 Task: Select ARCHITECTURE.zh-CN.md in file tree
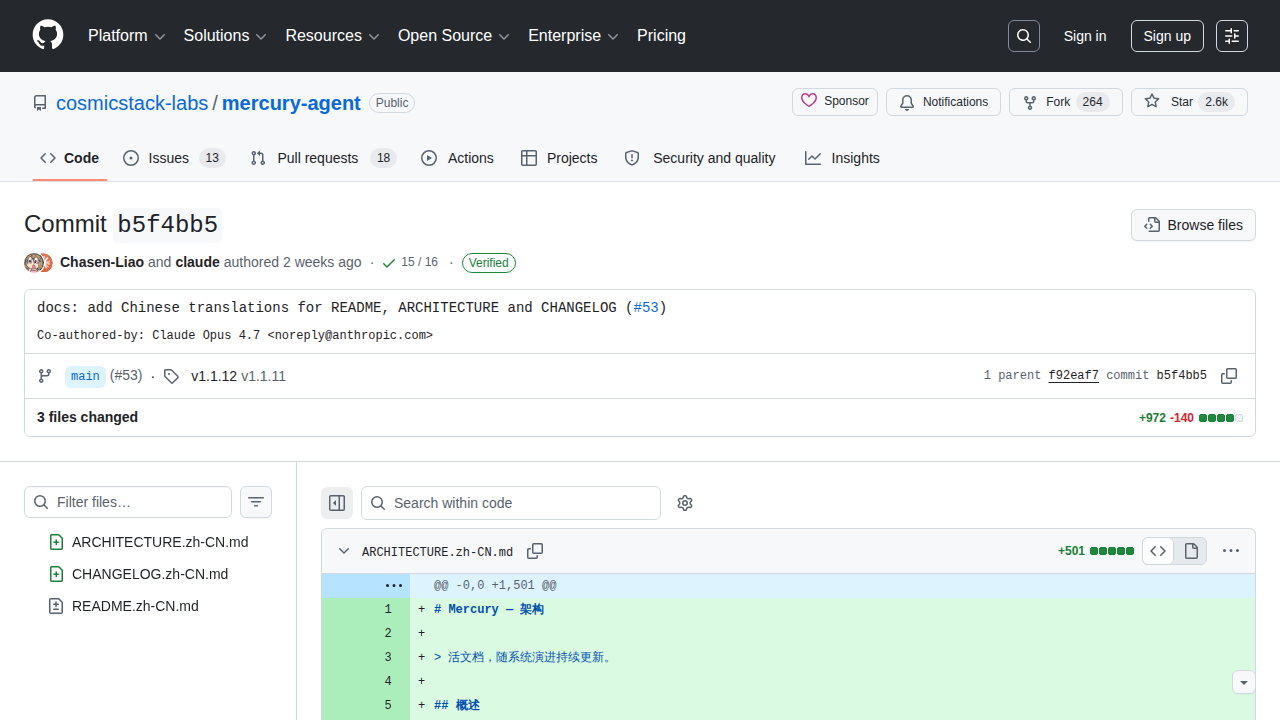point(160,542)
